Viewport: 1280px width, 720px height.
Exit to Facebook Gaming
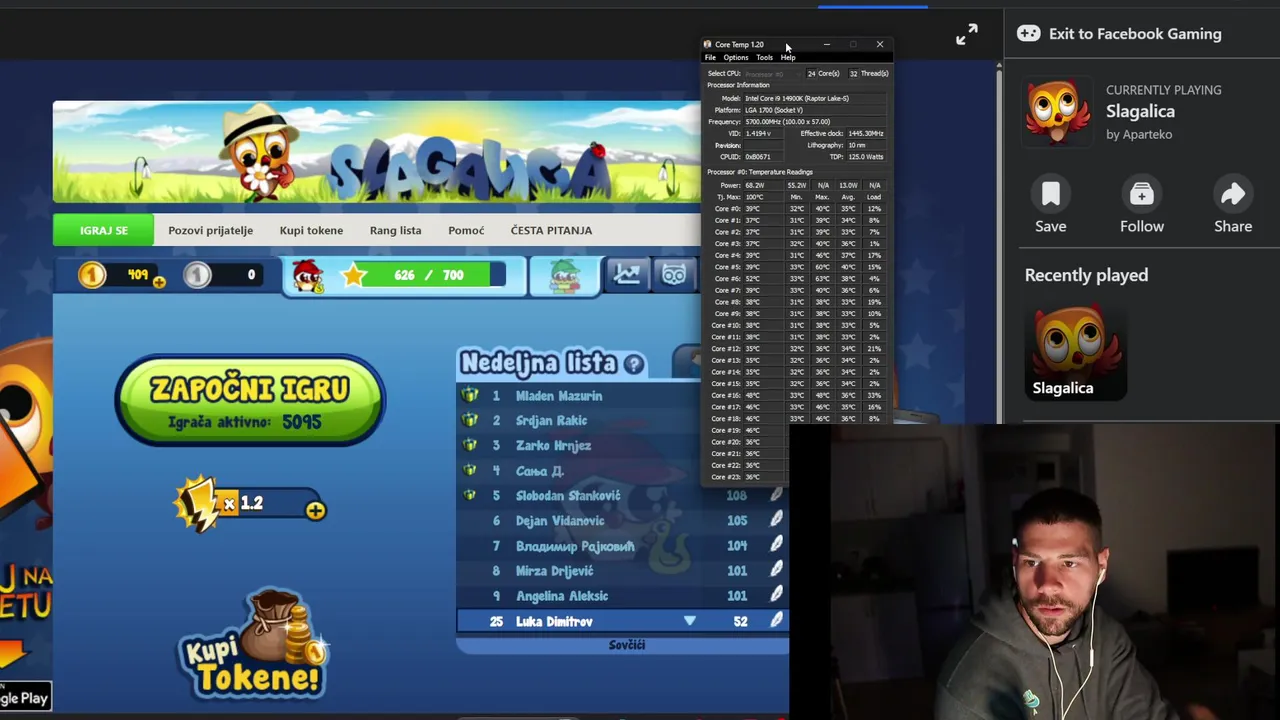(x=1119, y=33)
